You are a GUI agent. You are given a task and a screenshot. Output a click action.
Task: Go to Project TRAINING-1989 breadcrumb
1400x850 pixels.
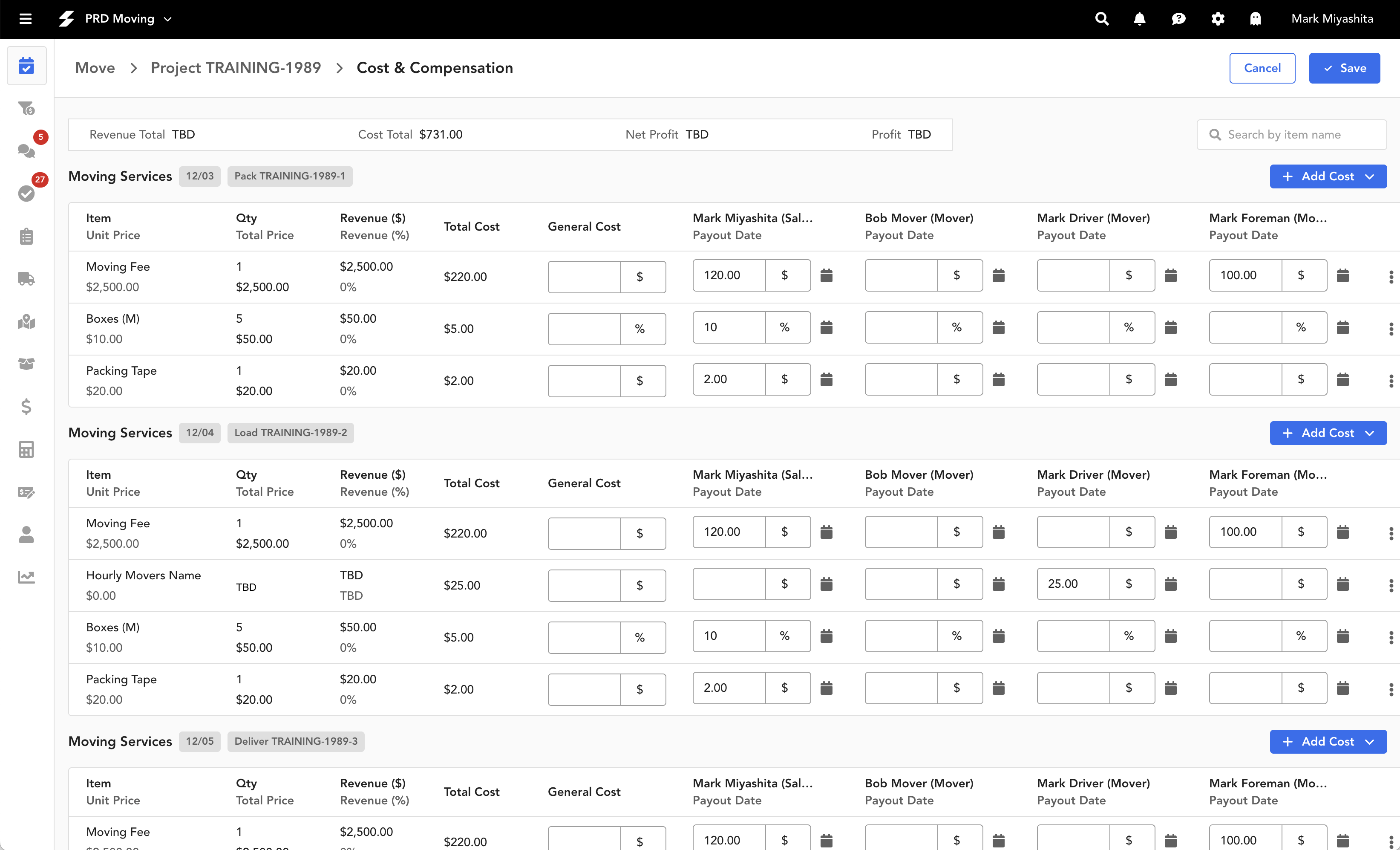tap(235, 68)
